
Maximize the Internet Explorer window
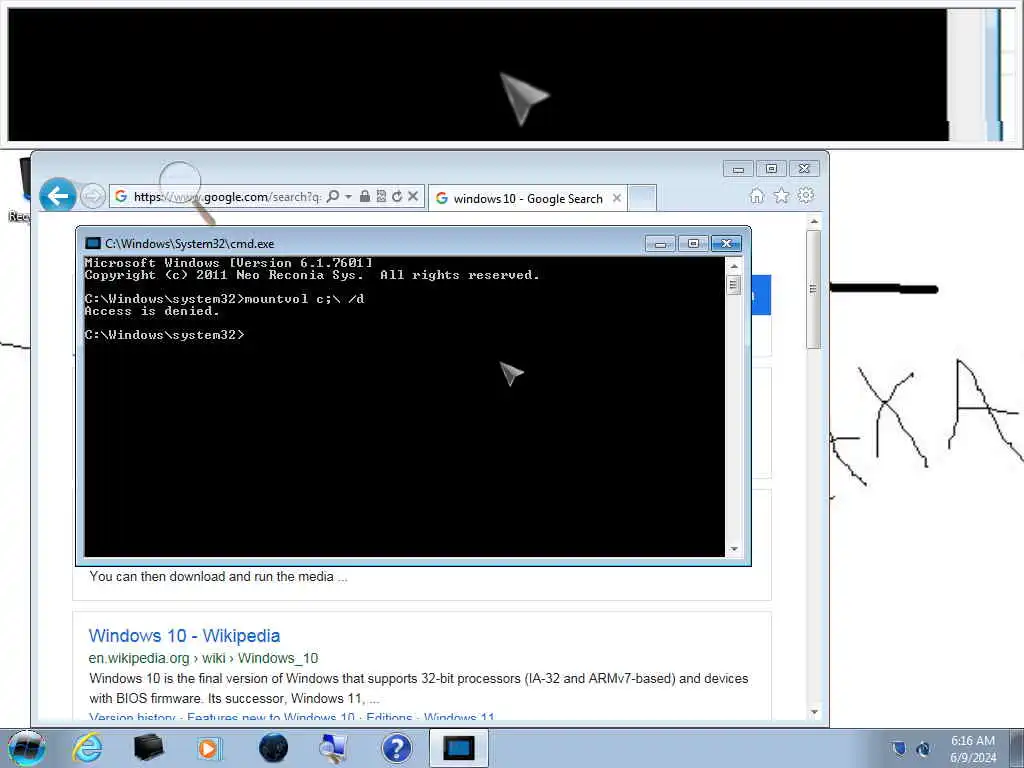point(771,169)
